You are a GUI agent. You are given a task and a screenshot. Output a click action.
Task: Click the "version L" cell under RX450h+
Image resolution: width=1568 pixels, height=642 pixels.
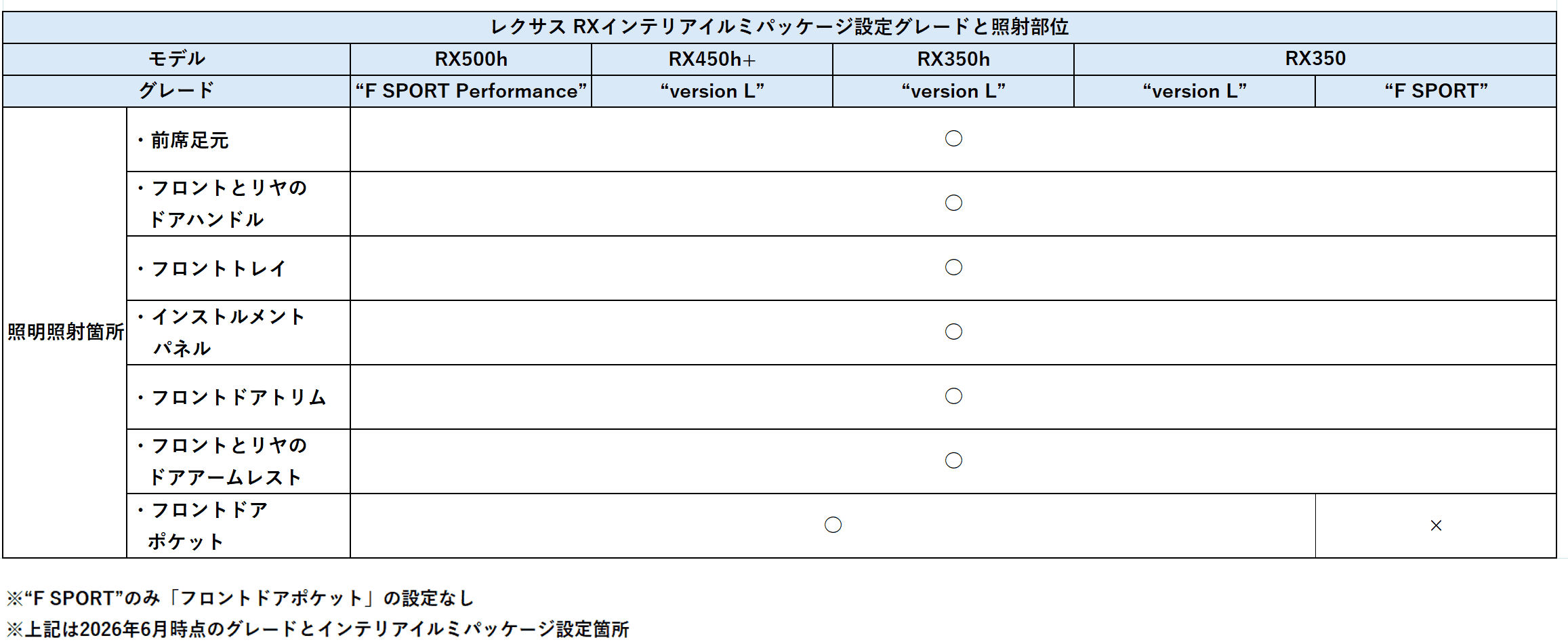tap(712, 91)
